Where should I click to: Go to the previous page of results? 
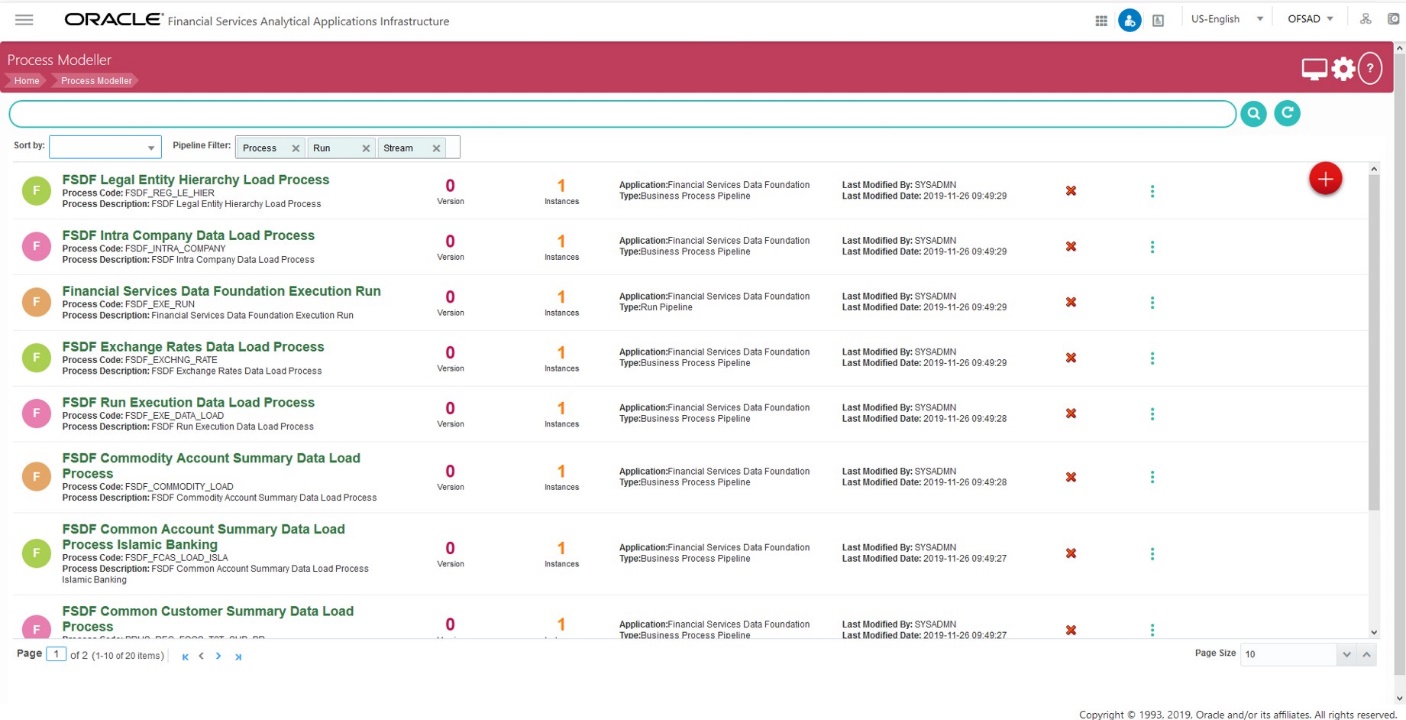(201, 656)
